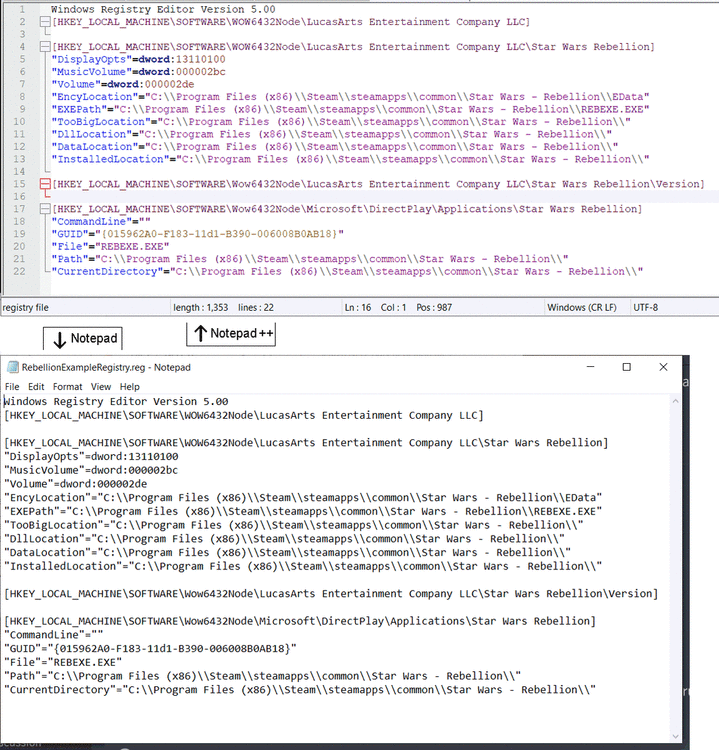Collapse the DirectPlay key fold at line 17
Viewport: 719px width, 750px height.
tap(42, 209)
